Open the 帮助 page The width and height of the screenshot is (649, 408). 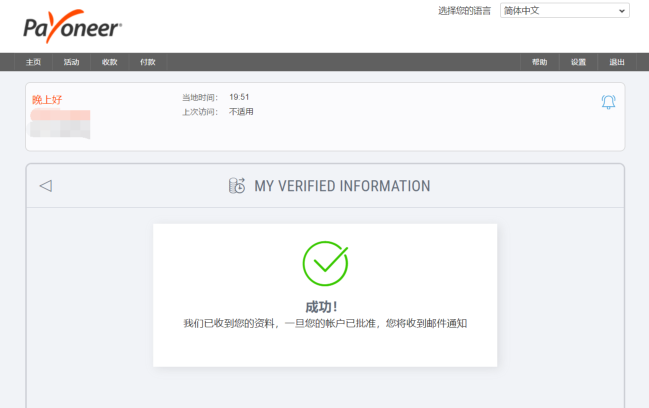pyautogui.click(x=540, y=62)
